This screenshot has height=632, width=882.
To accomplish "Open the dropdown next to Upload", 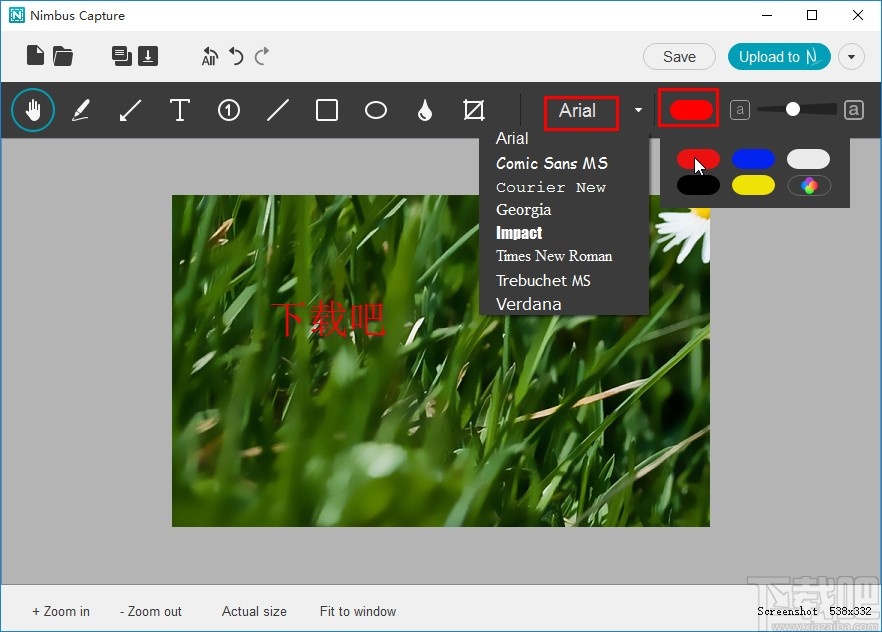I will 851,57.
